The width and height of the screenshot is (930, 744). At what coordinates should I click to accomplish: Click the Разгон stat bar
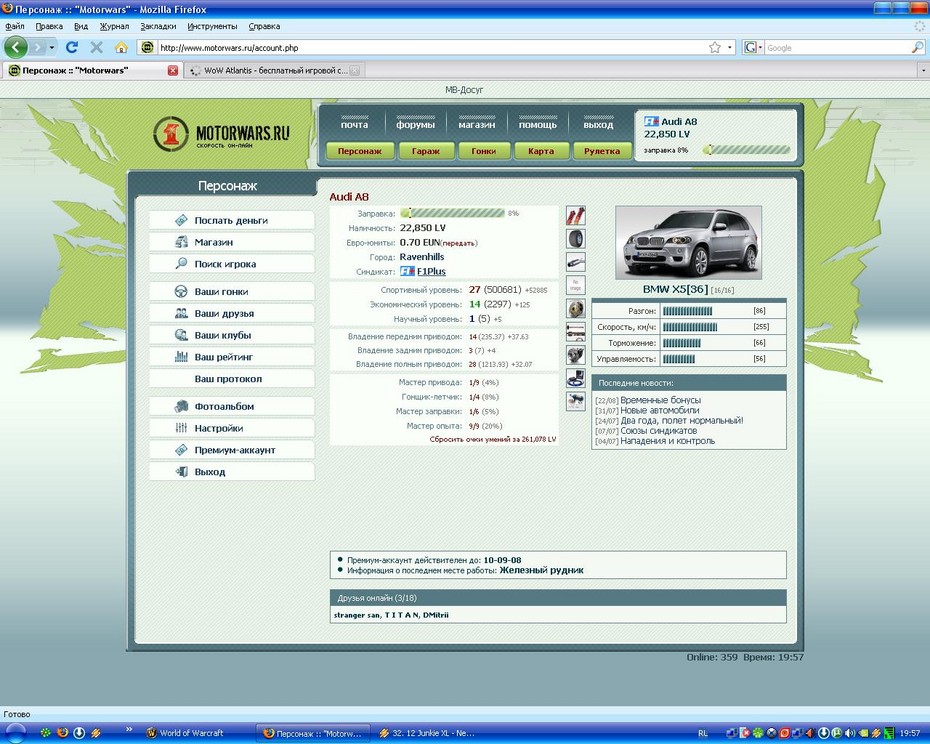tap(687, 311)
